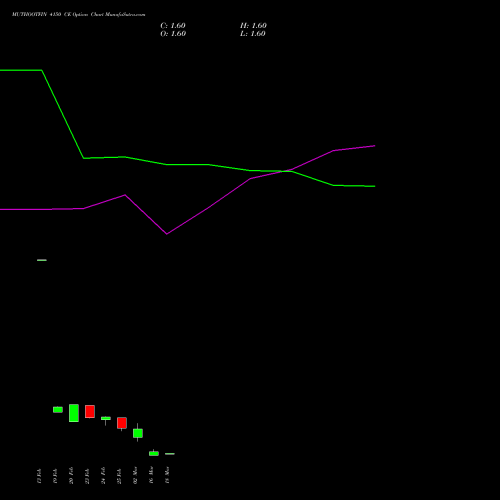Select the red candle above 25 Feb
Viewport: 500px width, 500px height.
[122, 423]
